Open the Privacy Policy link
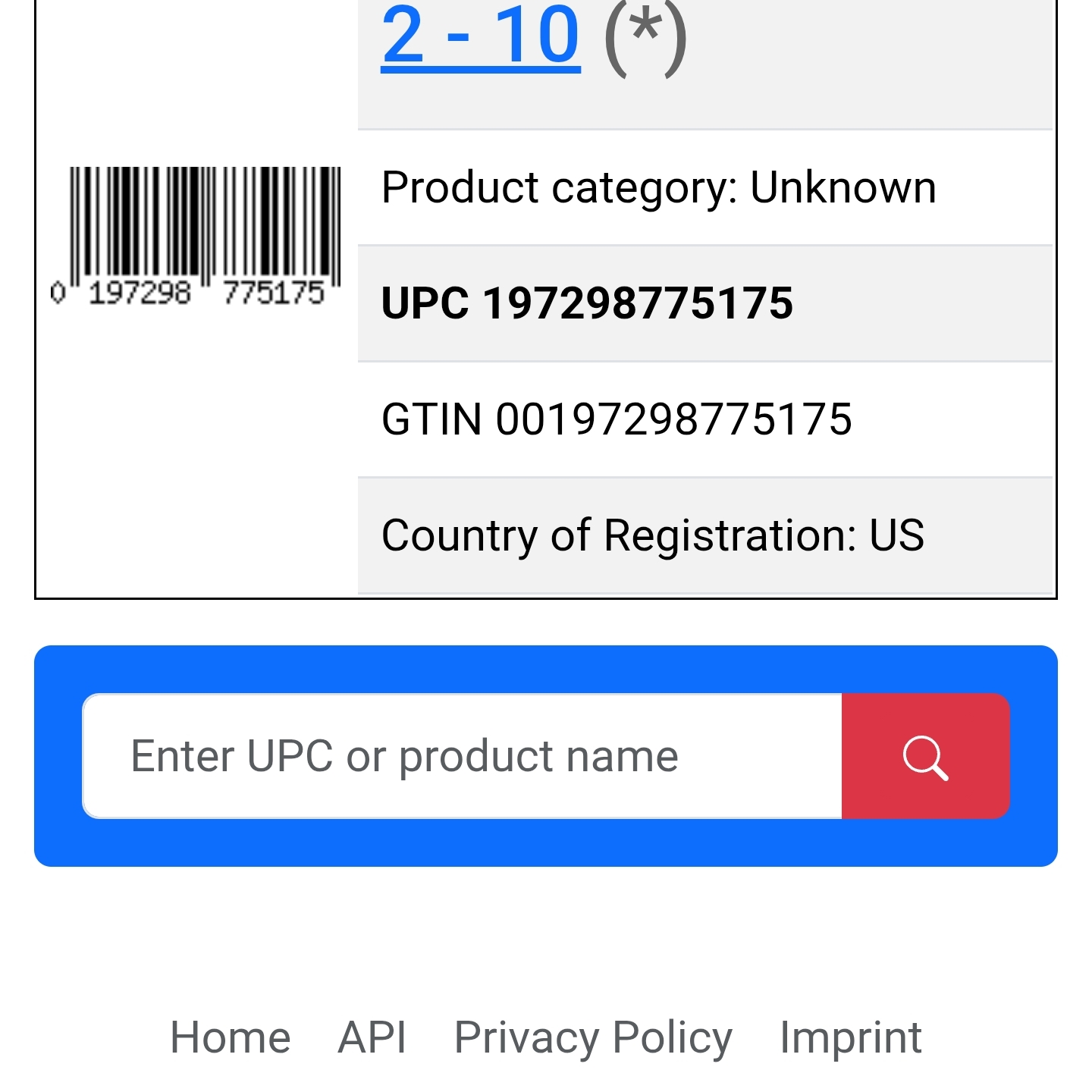Image resolution: width=1092 pixels, height=1092 pixels. (593, 1037)
